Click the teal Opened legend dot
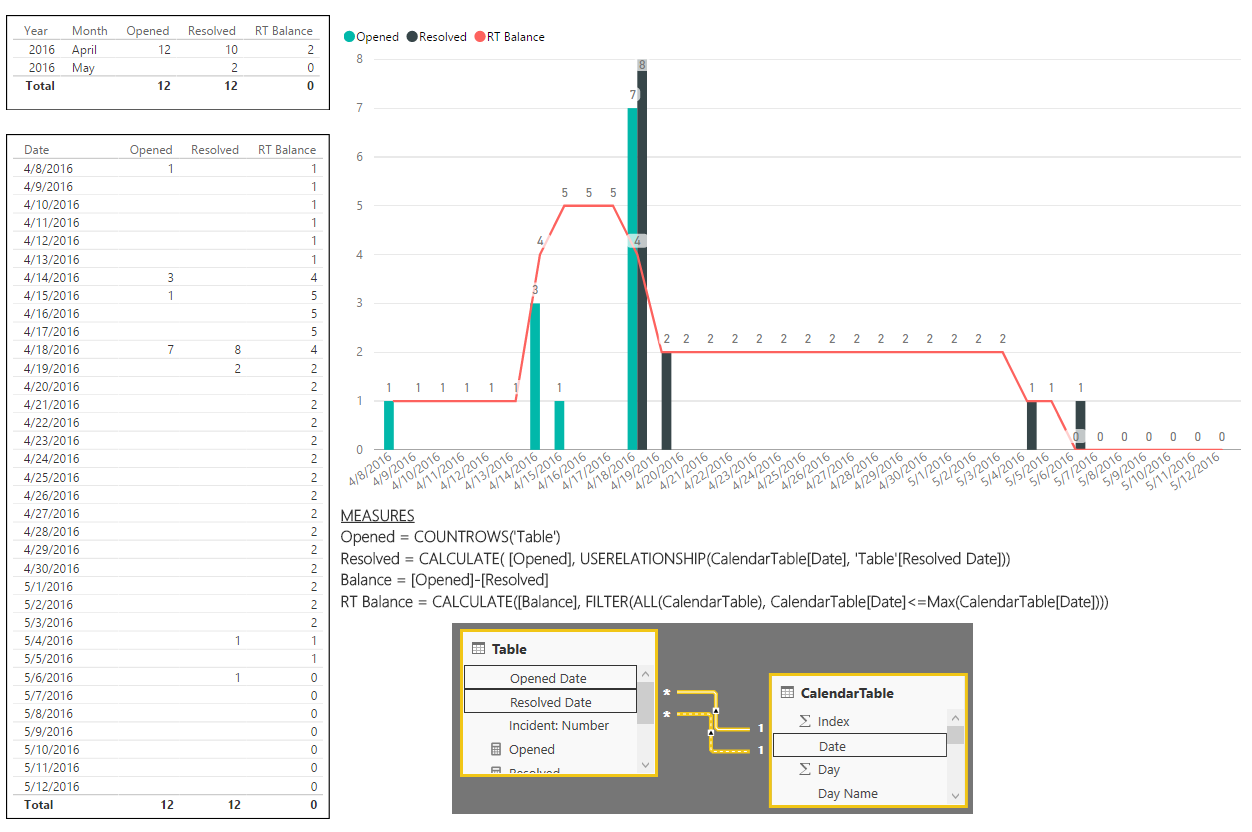The image size is (1252, 832). 350,37
